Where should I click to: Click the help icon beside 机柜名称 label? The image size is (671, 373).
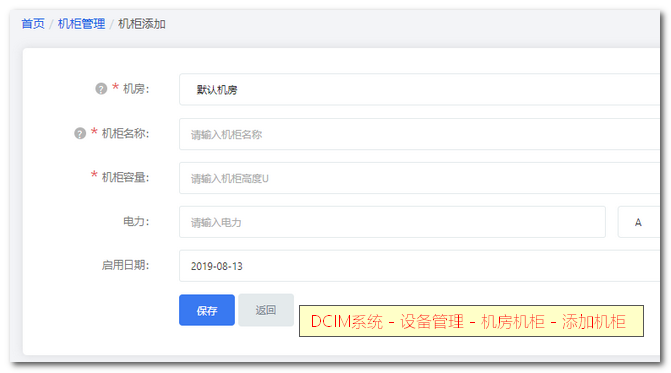[x=80, y=133]
